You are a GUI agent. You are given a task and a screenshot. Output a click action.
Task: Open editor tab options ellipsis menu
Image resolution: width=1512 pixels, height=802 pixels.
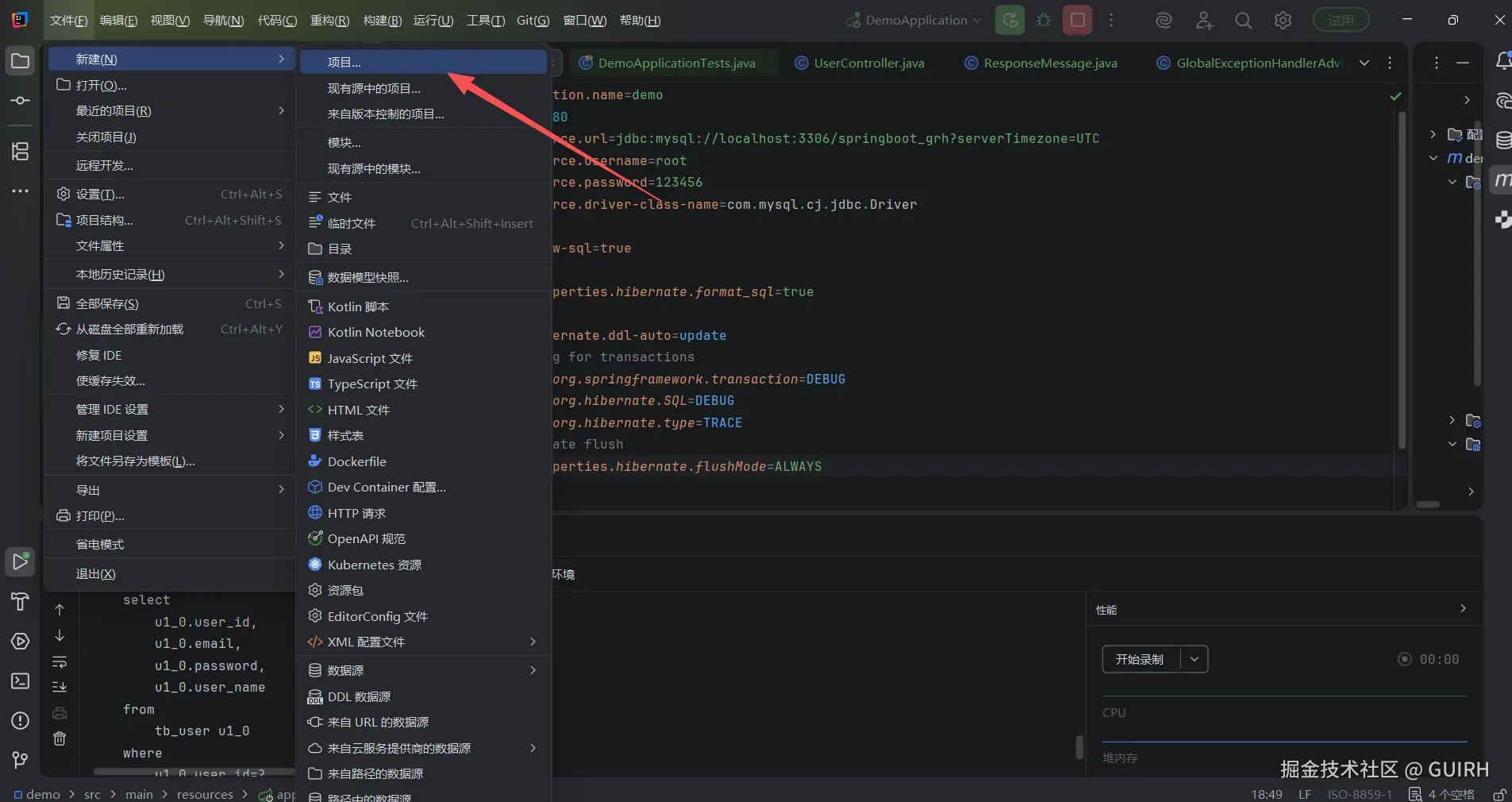[x=1390, y=63]
